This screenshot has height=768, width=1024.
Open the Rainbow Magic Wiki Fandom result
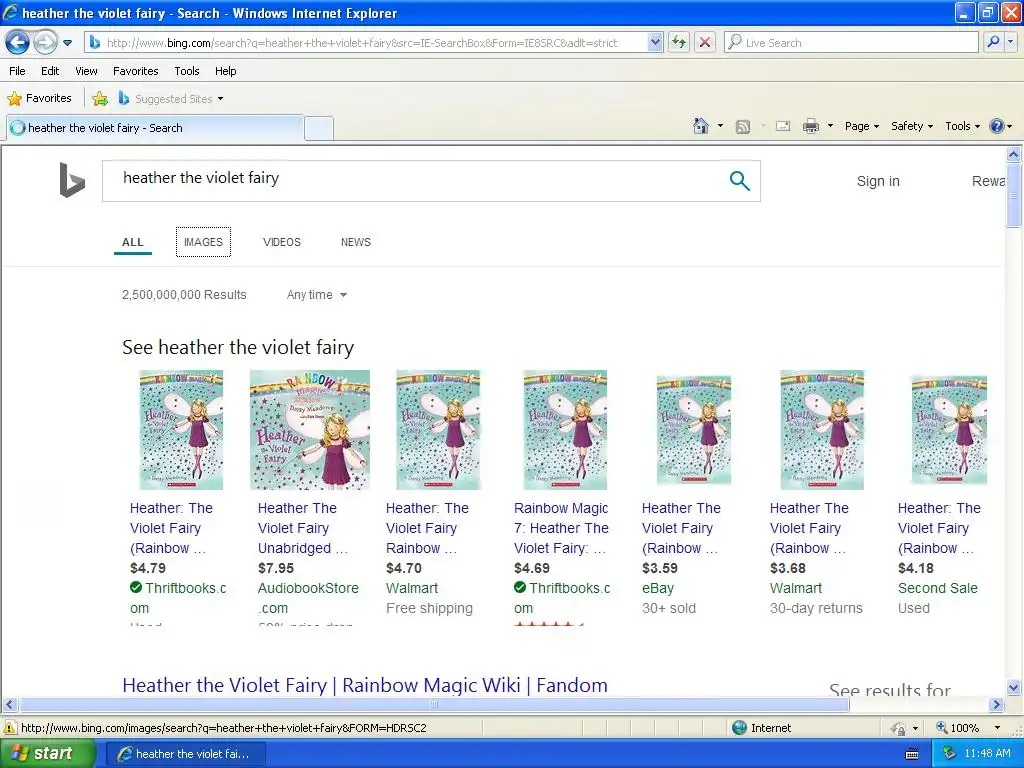coord(364,685)
